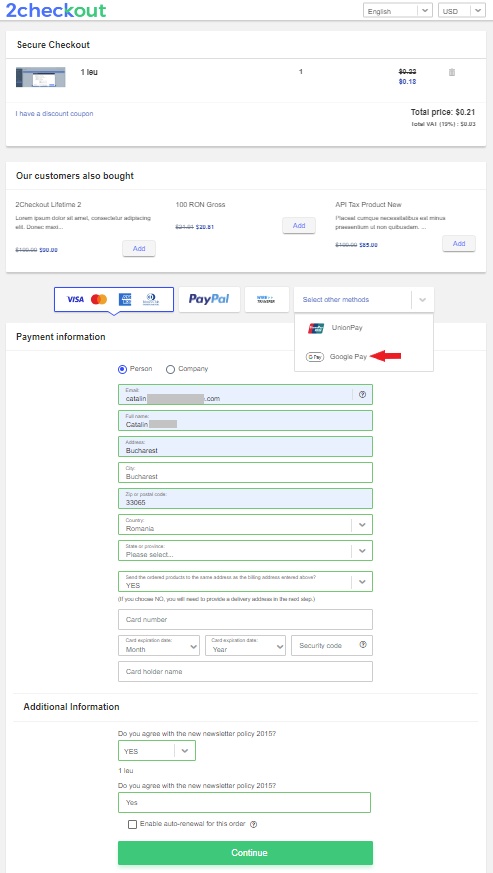Focus the Card number field
This screenshot has width=493, height=873.
tap(245, 619)
